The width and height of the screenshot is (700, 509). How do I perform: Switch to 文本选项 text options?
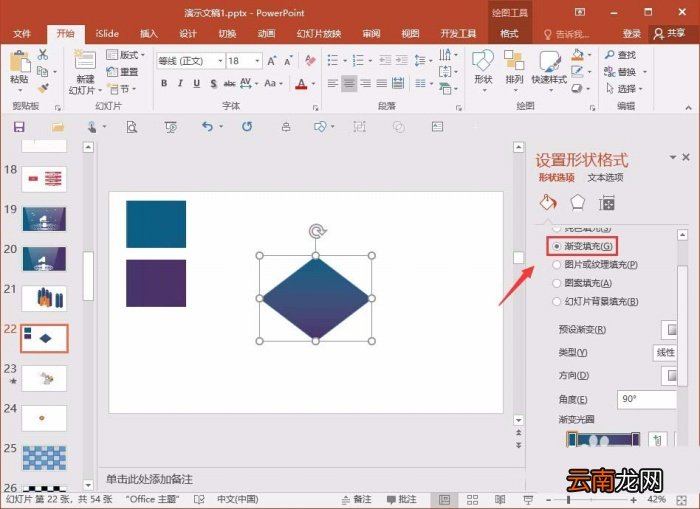click(605, 178)
